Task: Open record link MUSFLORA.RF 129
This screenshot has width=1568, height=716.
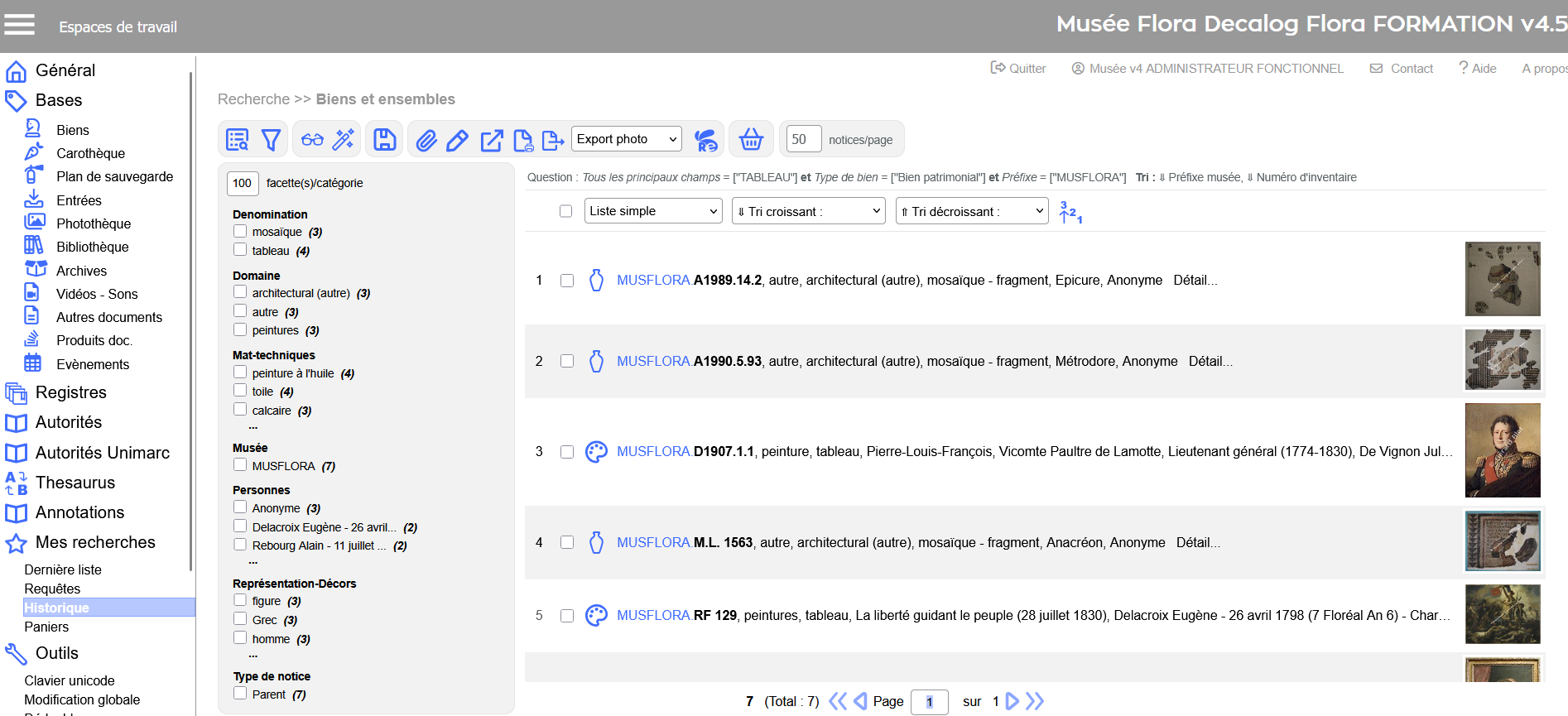Action: click(x=676, y=615)
